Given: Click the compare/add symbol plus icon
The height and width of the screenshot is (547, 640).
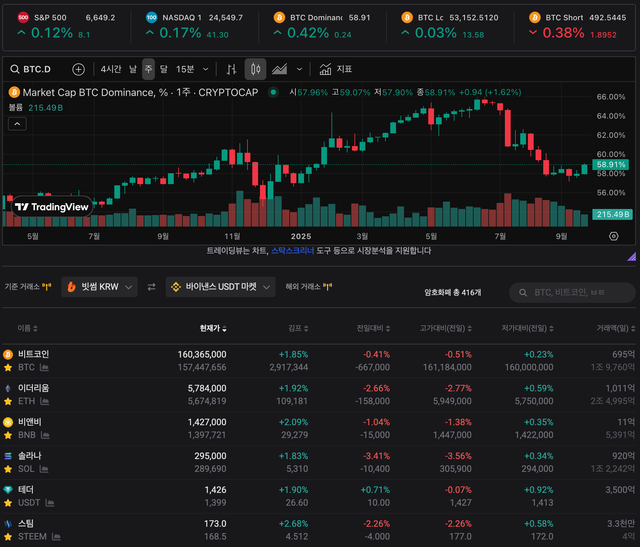Looking at the screenshot, I should coord(78,69).
